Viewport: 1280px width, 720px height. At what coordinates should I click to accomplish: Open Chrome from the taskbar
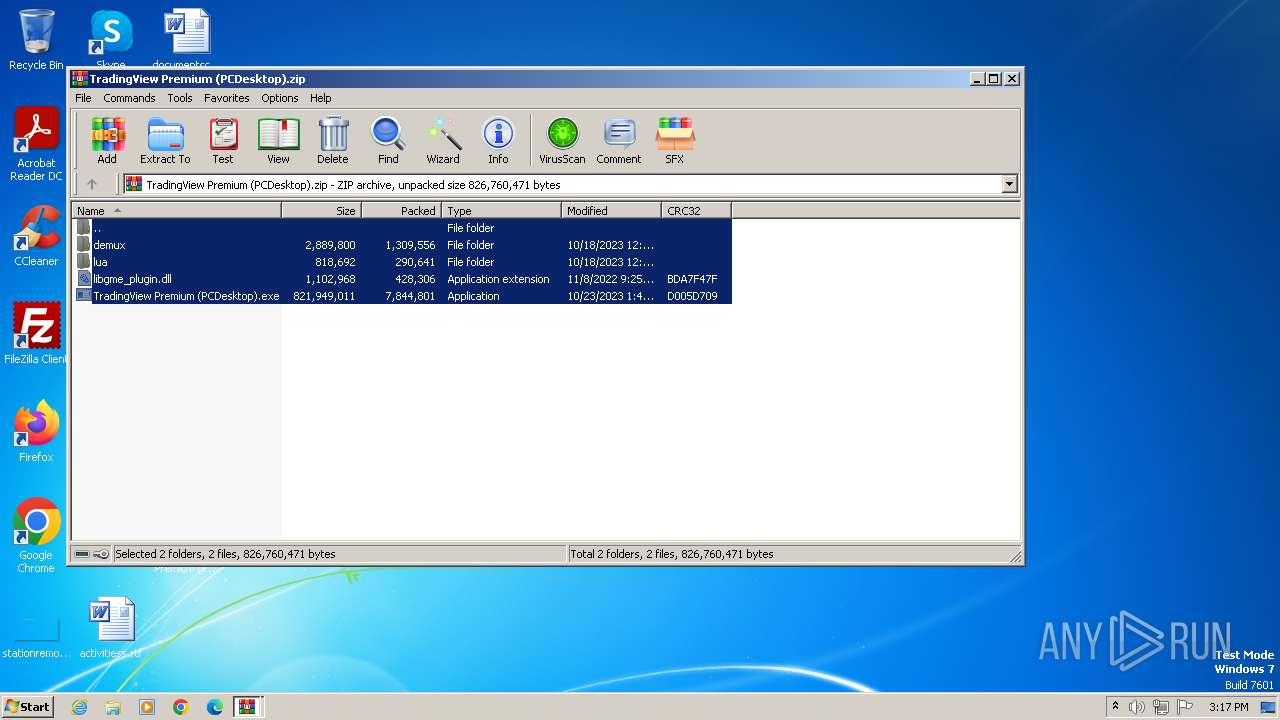click(181, 707)
